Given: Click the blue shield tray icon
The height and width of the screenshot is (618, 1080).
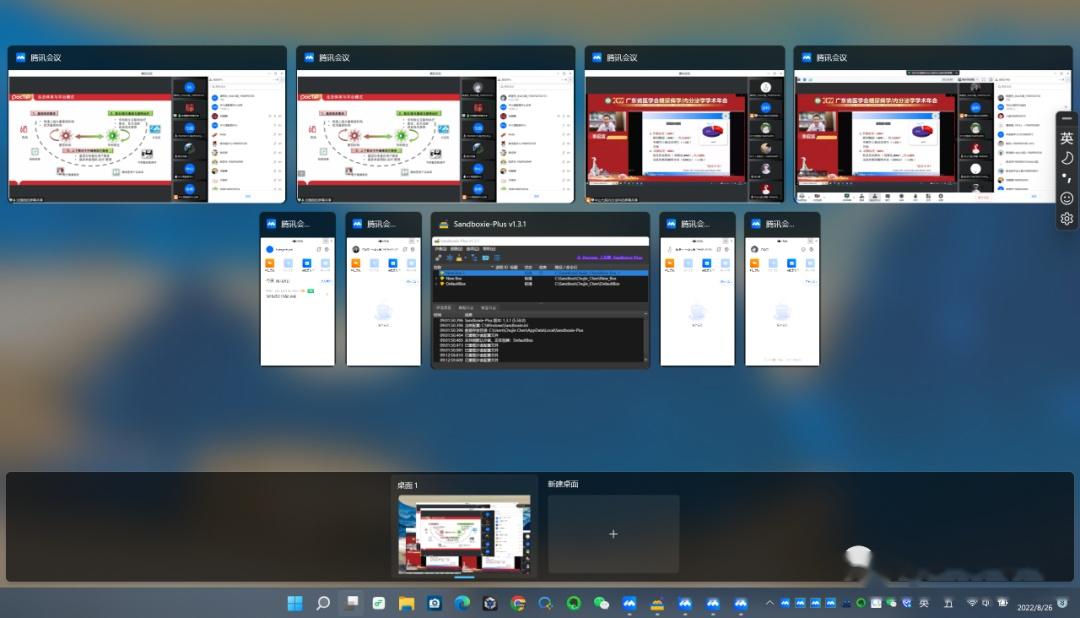Looking at the screenshot, I should pos(907,604).
